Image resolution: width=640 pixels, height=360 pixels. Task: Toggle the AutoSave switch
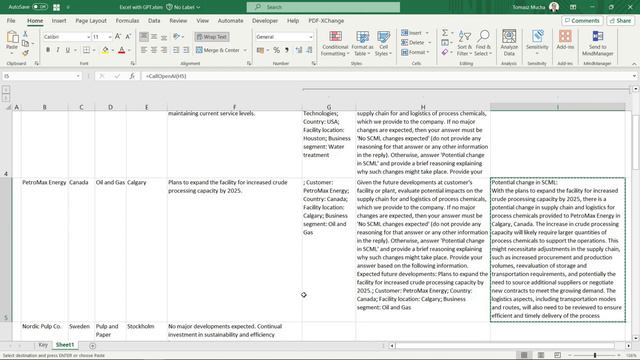pos(40,7)
